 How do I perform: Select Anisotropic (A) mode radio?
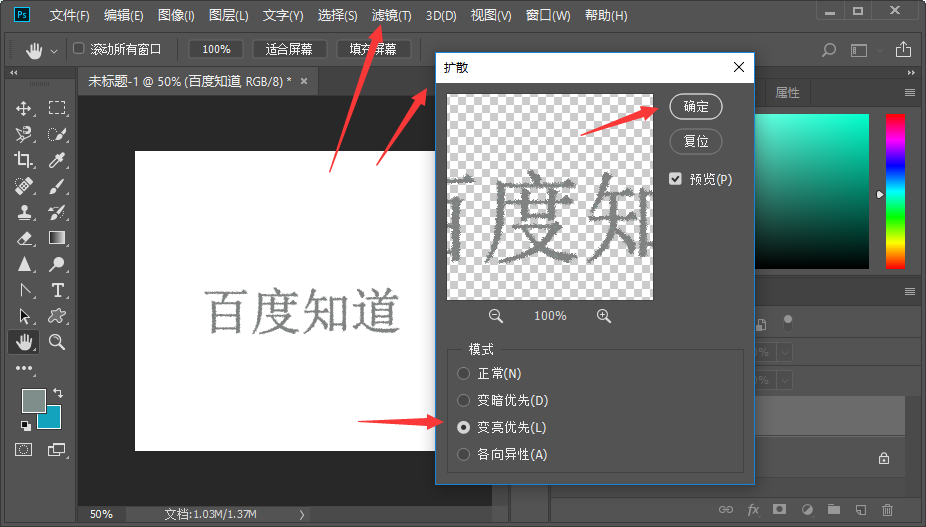[464, 454]
